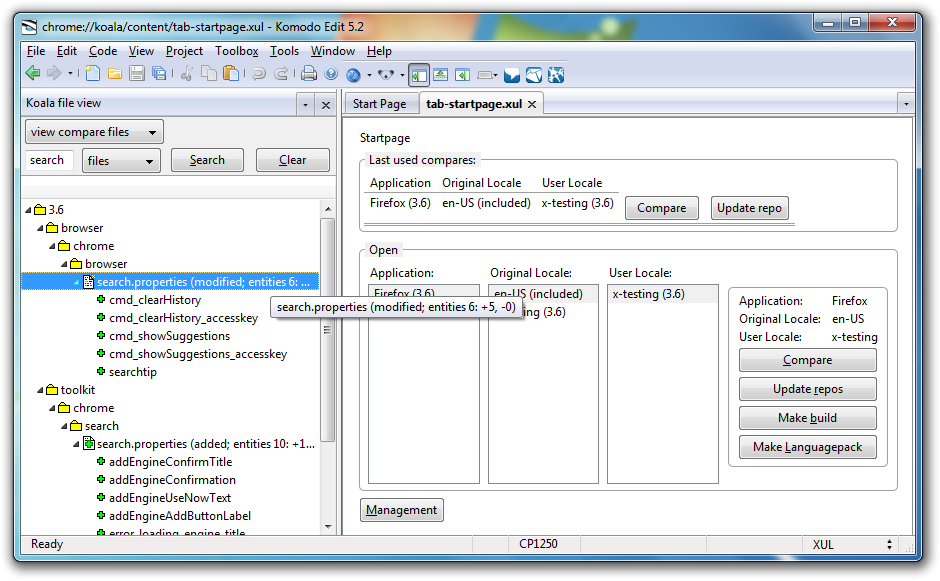
Task: Click the Save All icon
Action: click(x=159, y=74)
